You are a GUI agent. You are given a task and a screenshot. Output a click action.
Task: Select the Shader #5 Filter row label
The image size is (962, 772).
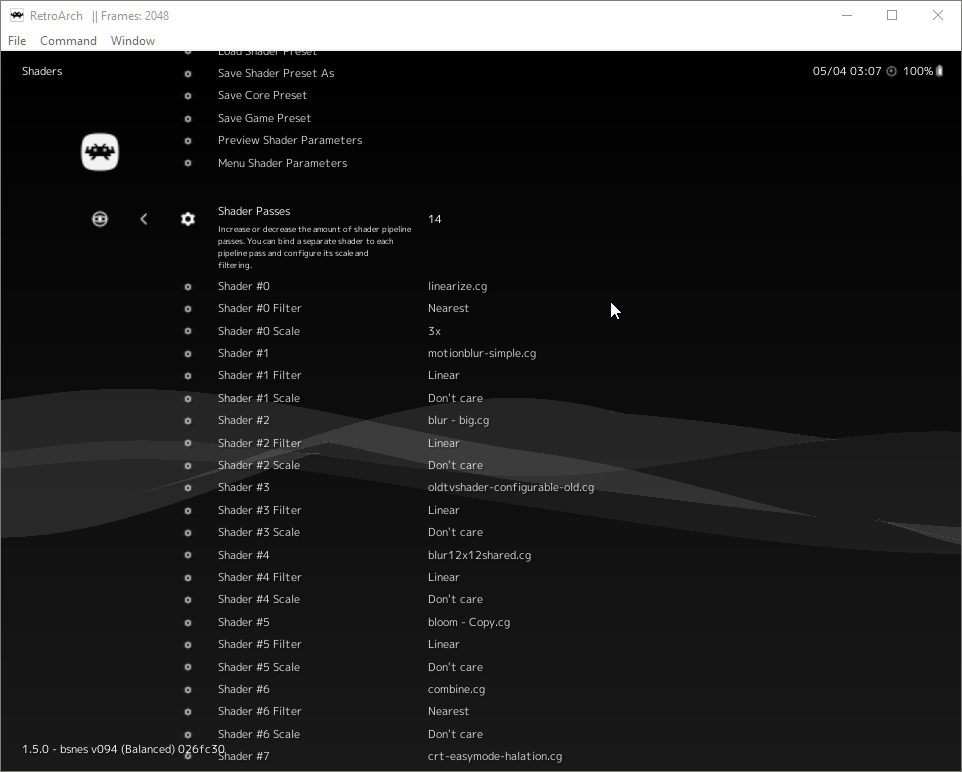260,644
